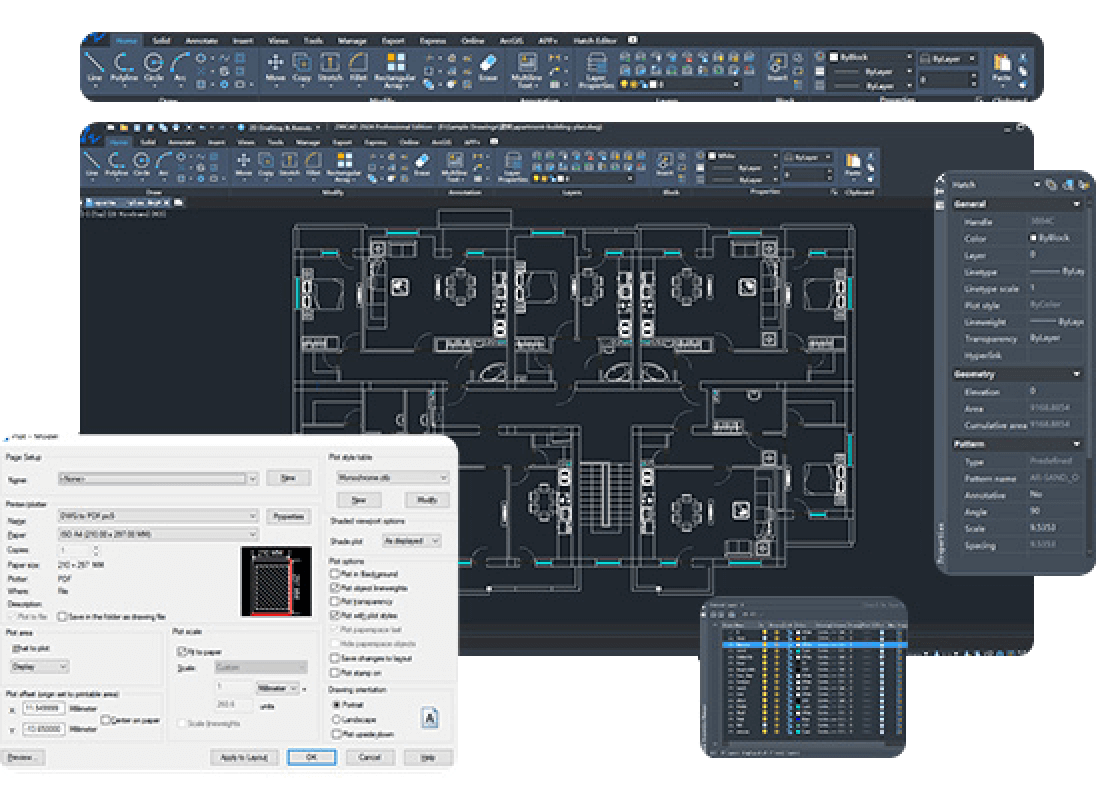Enable Plot in Background checkbox
The height and width of the screenshot is (810, 1096).
336,575
